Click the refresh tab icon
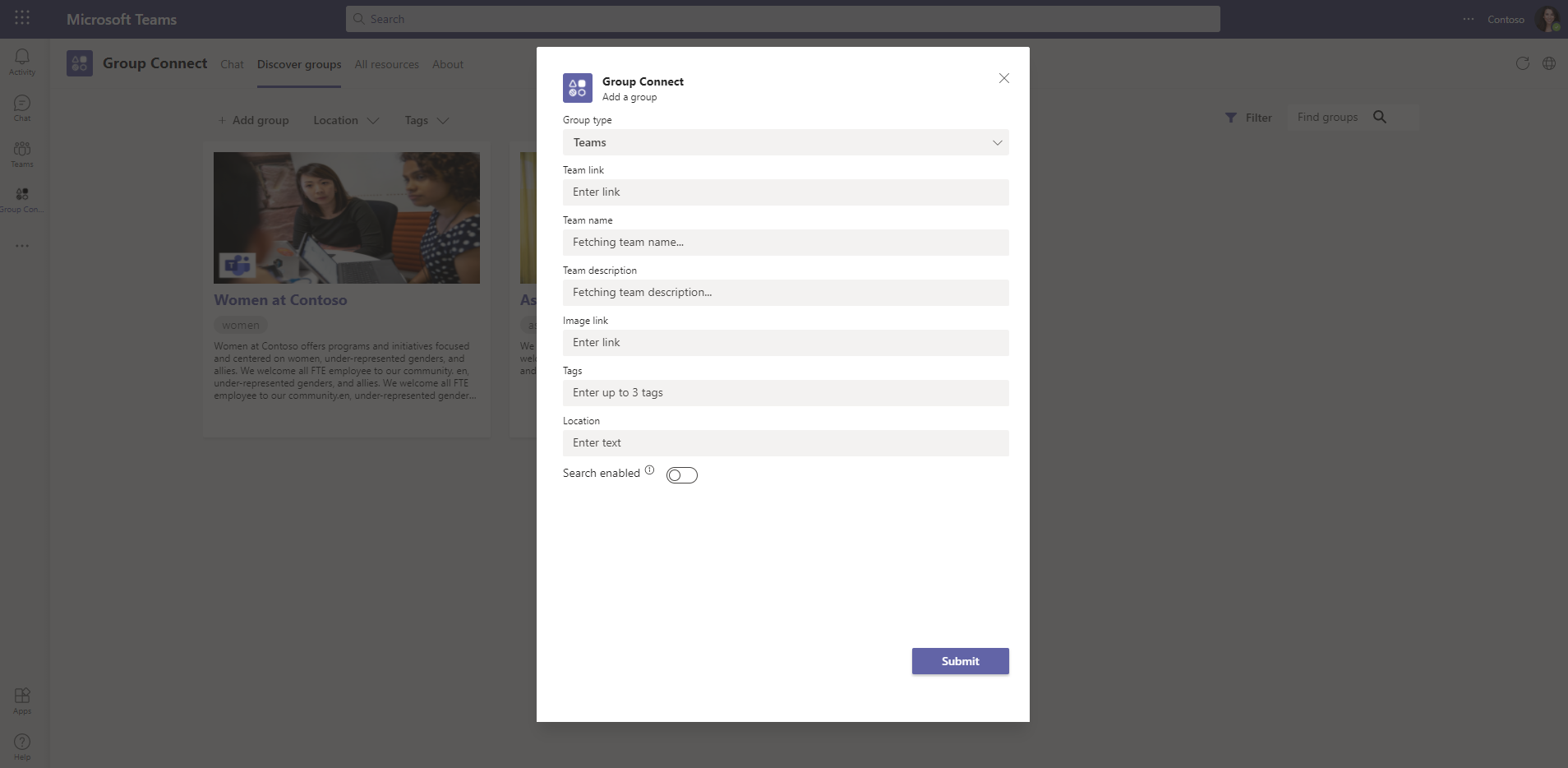The height and width of the screenshot is (768, 1568). [1523, 63]
